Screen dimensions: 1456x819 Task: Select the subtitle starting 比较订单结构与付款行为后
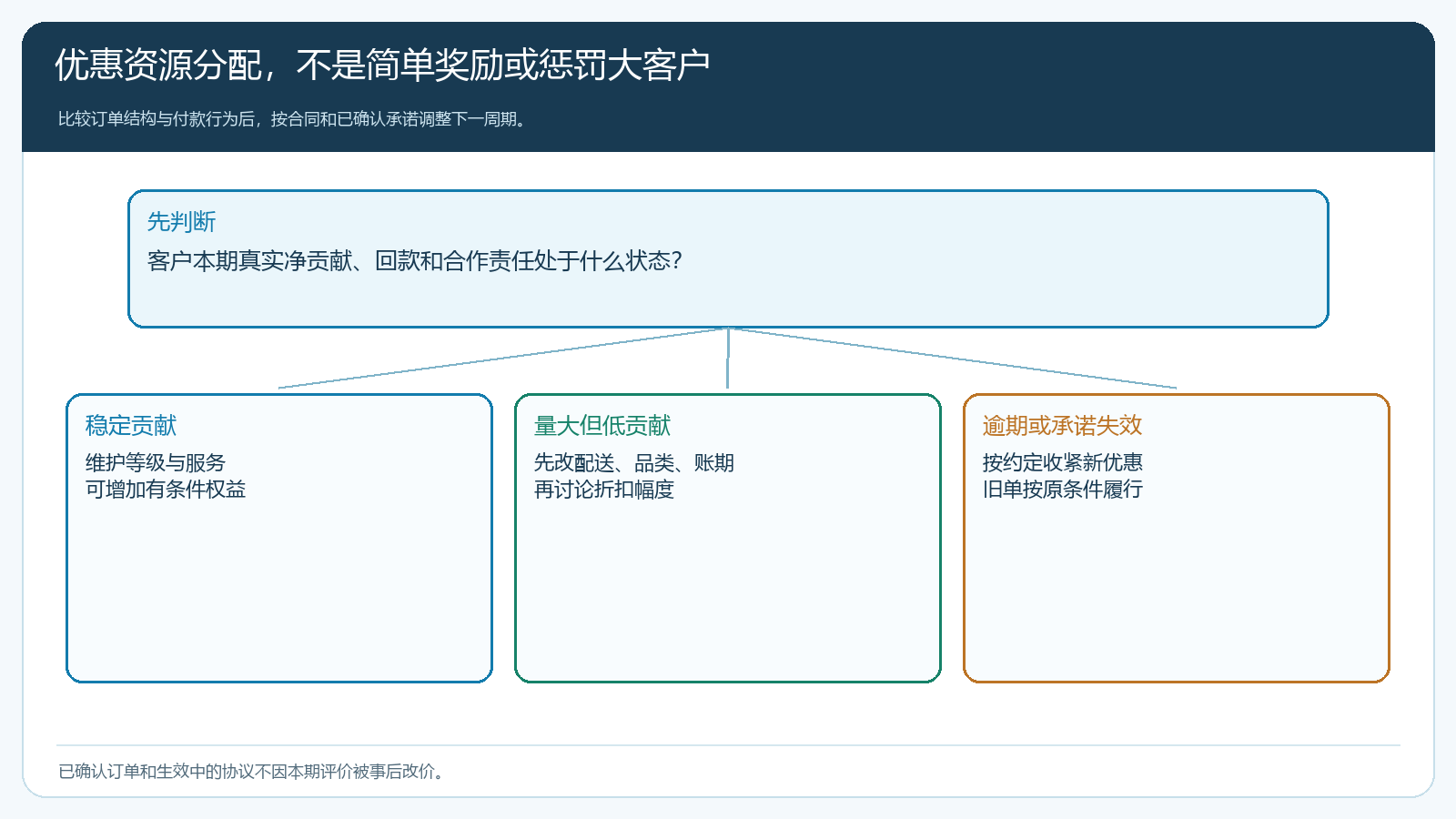293,119
